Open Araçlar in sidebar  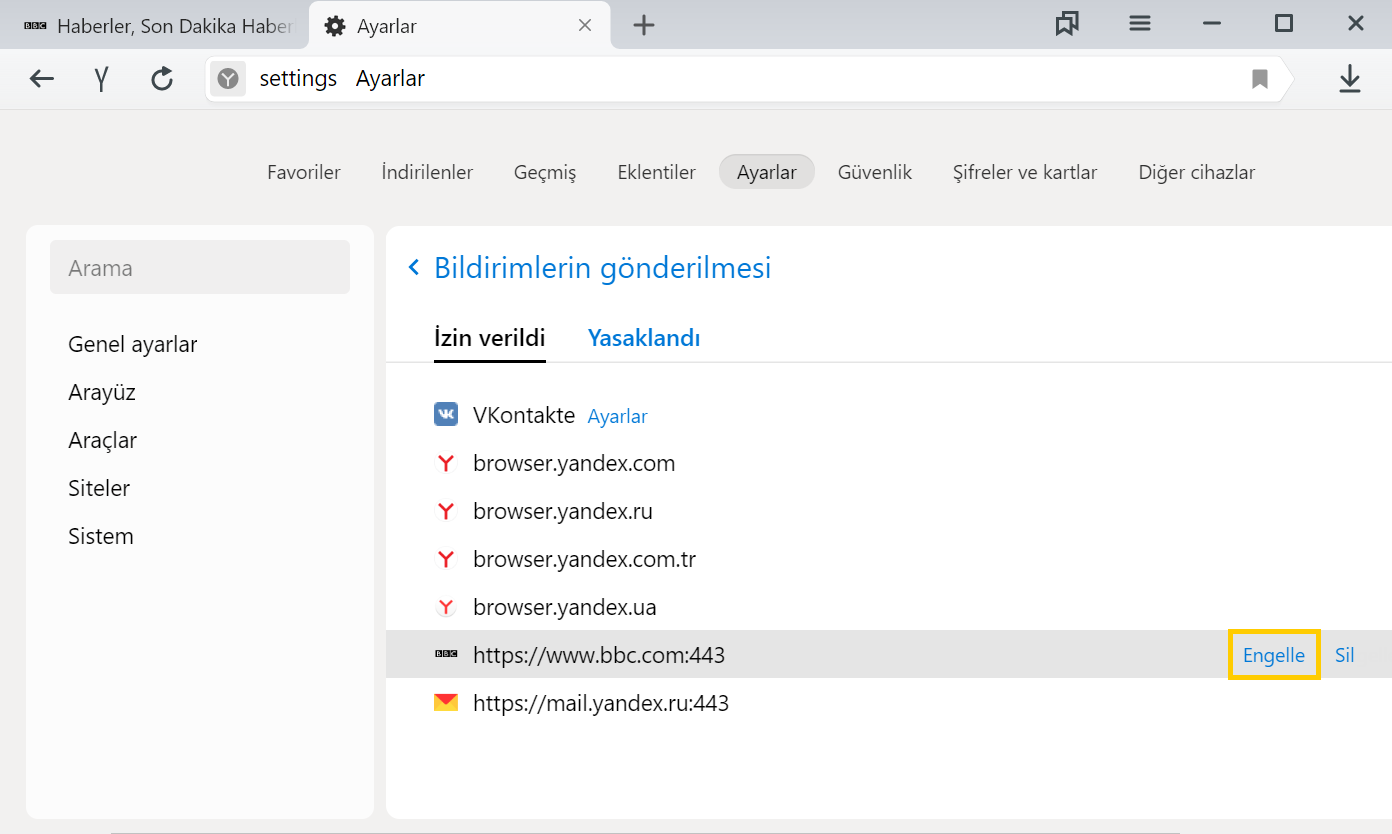(x=103, y=440)
